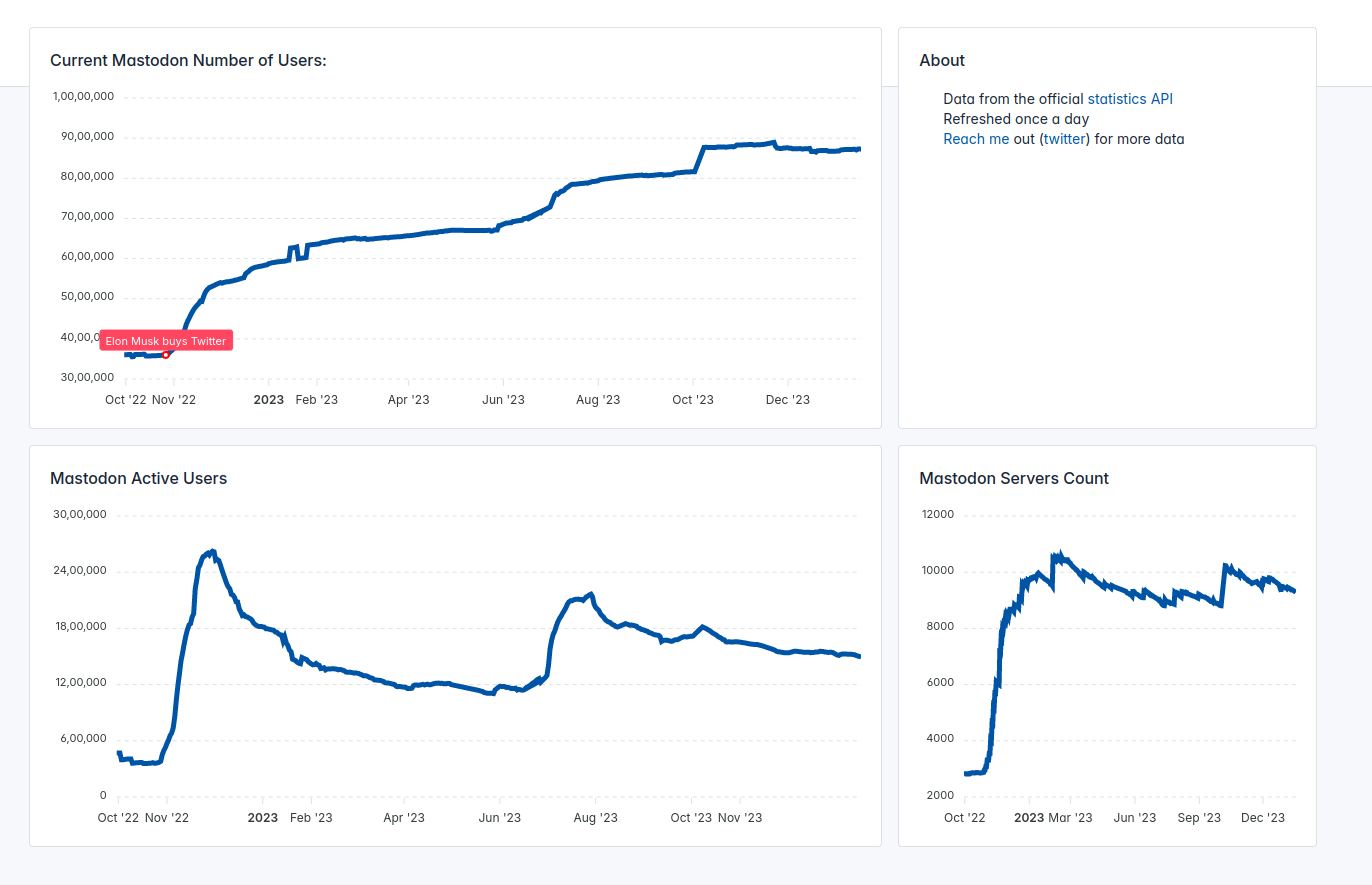
Task: Click the 12000 label on servers chart
Action: click(938, 514)
